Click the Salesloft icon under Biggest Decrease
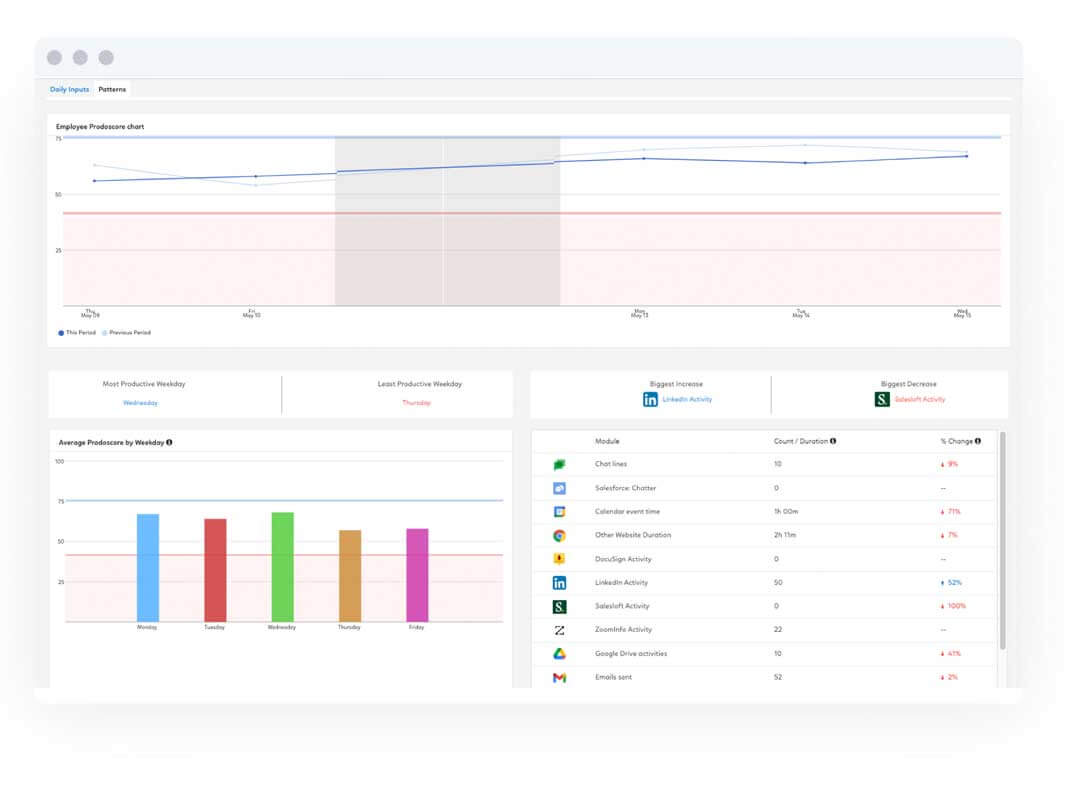 (881, 399)
